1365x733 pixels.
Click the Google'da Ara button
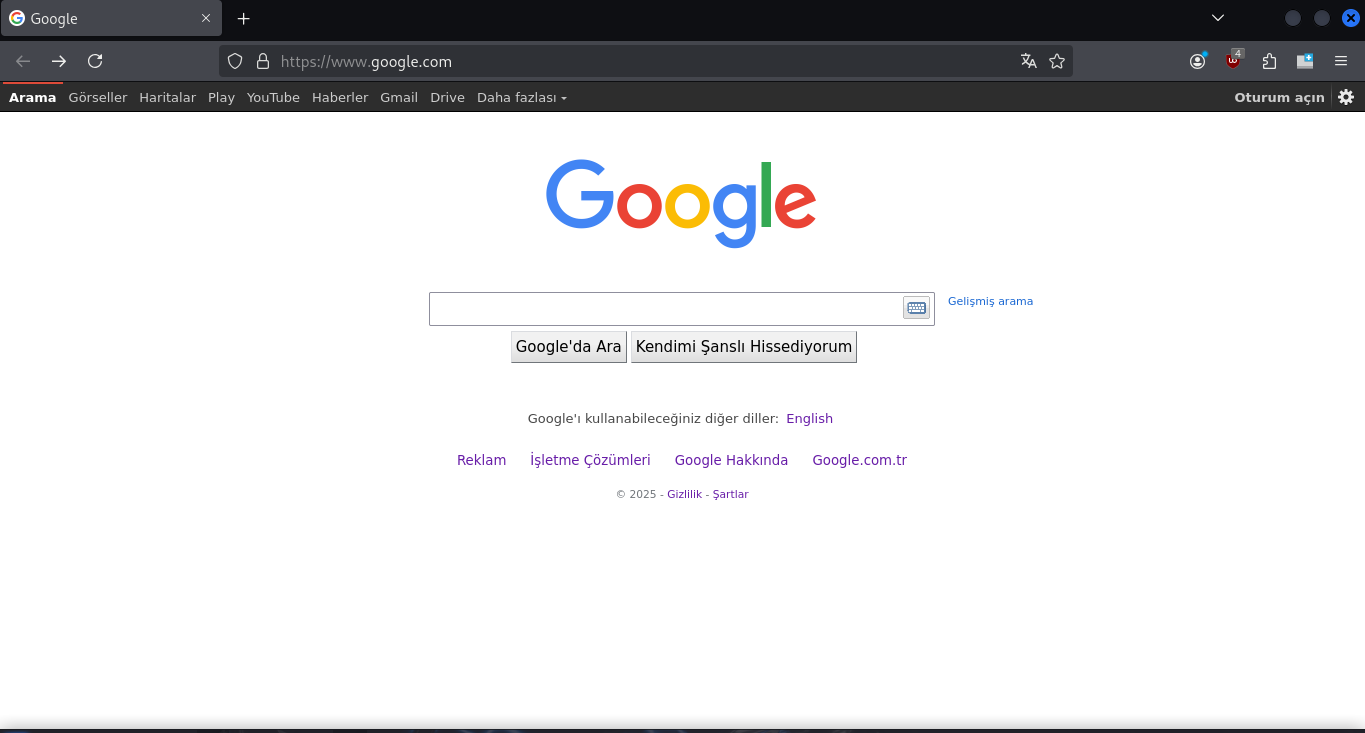(569, 347)
